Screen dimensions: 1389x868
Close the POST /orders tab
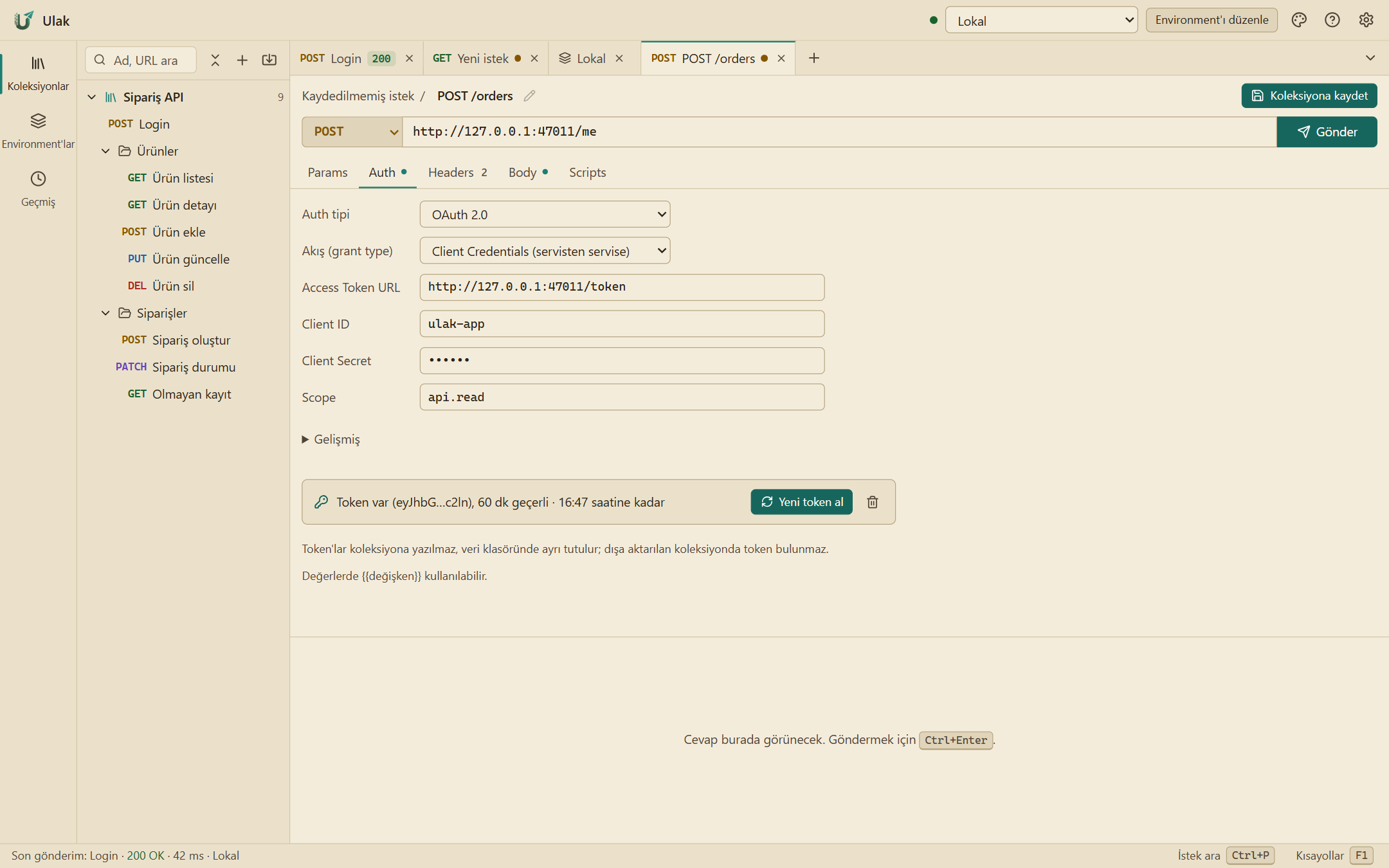point(781,59)
